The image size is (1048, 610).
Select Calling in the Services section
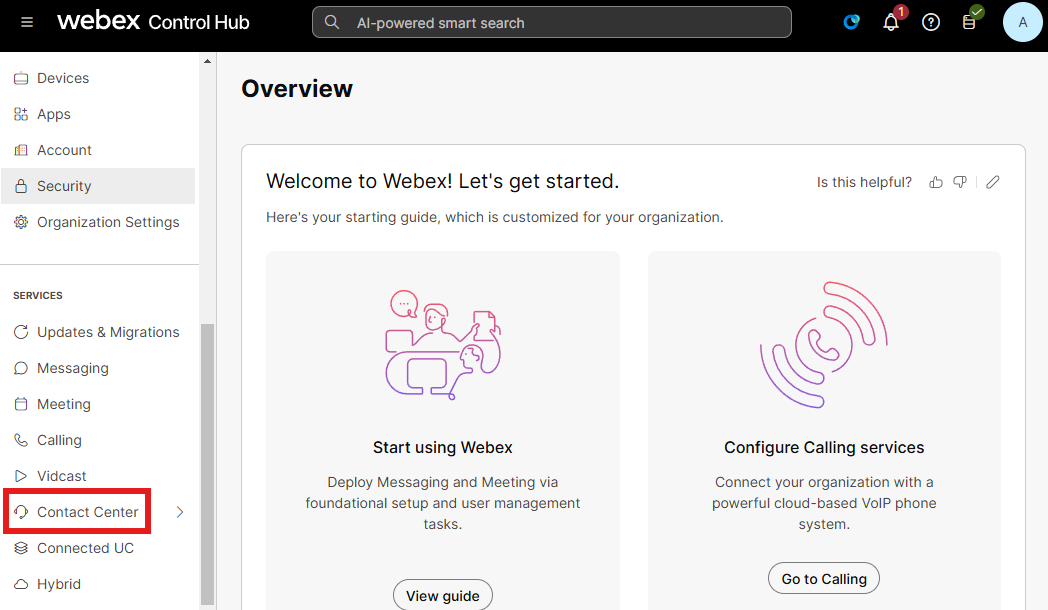(x=59, y=440)
